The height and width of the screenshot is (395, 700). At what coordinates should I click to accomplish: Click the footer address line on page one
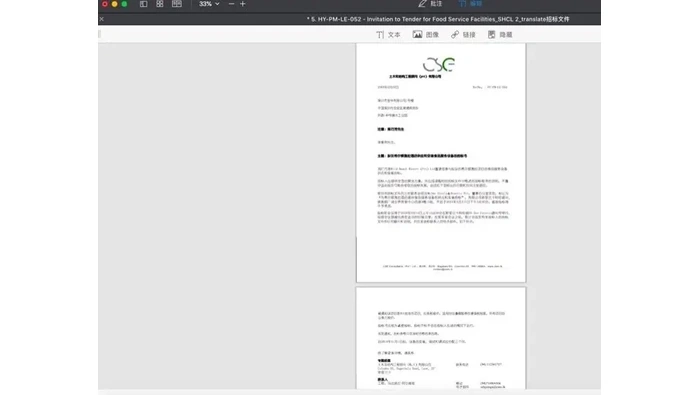point(442,267)
